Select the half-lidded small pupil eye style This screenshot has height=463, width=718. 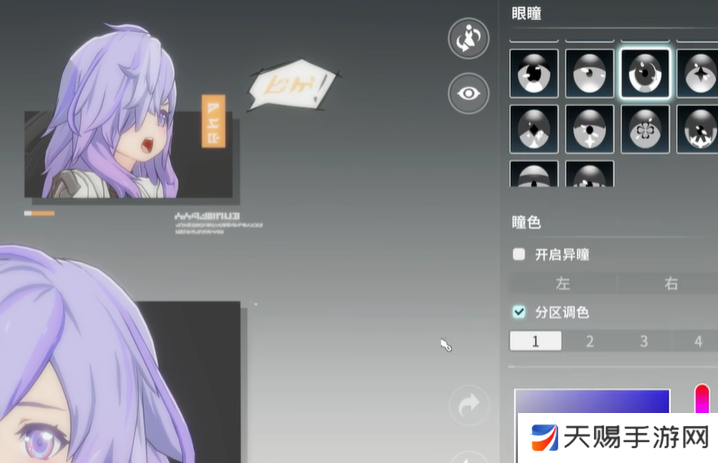[x=589, y=74]
